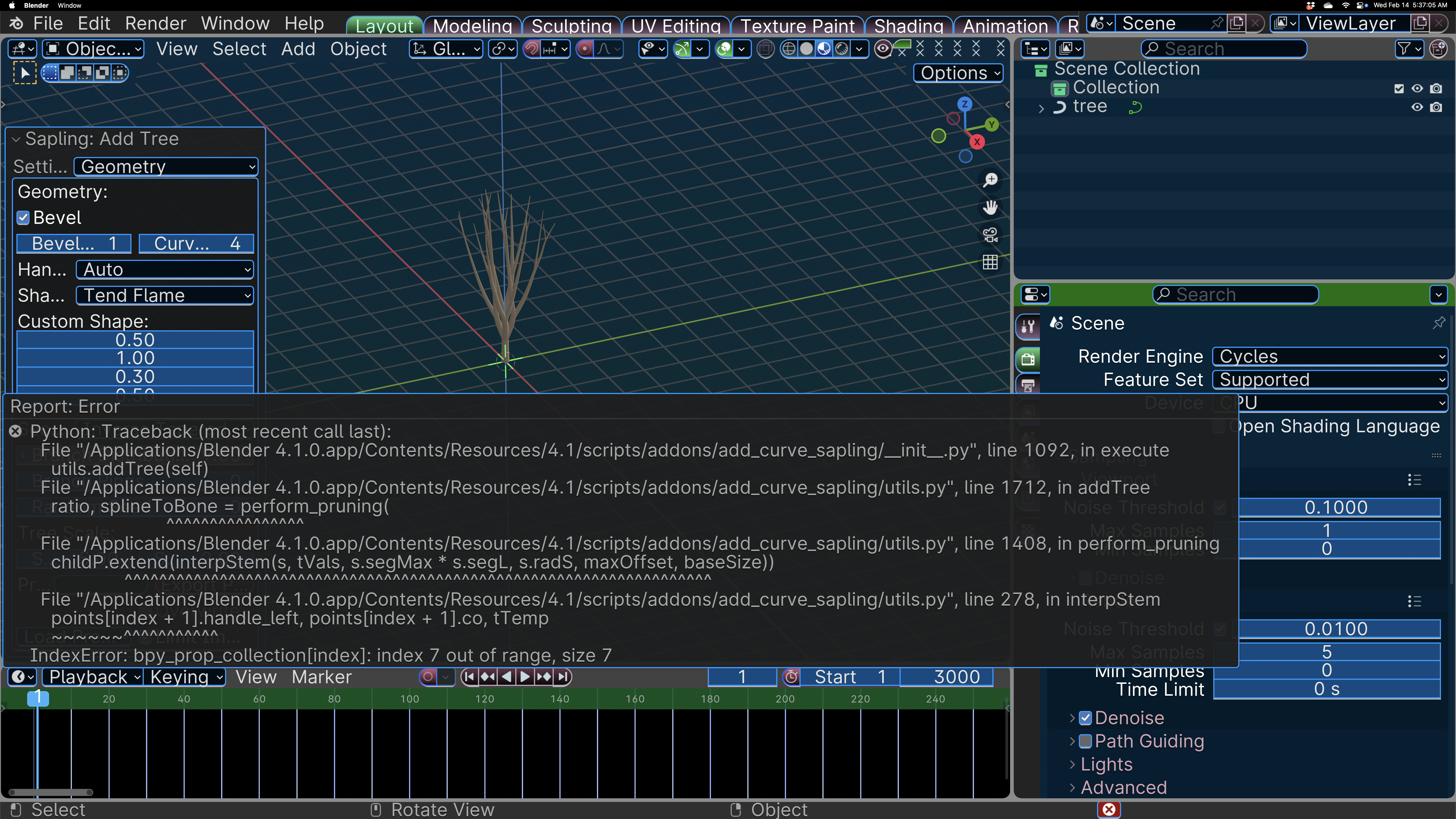Viewport: 1456px width, 819px height.
Task: Disable tree in renders using camera icon
Action: click(1436, 107)
